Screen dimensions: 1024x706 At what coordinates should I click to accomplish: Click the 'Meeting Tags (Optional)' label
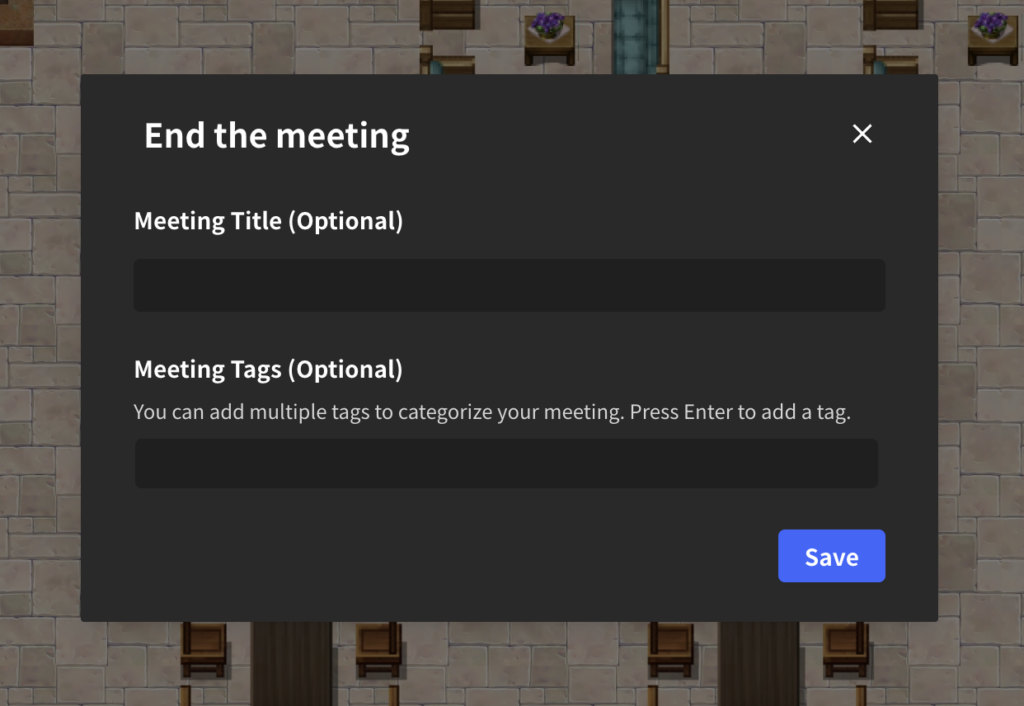[x=268, y=369]
